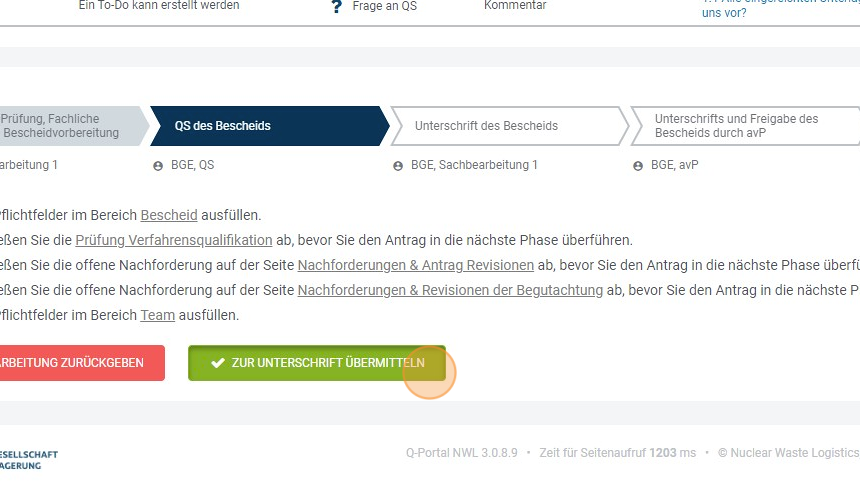The width and height of the screenshot is (860, 481).
Task: Click the BGE, avP assignee text
Action: [x=675, y=165]
